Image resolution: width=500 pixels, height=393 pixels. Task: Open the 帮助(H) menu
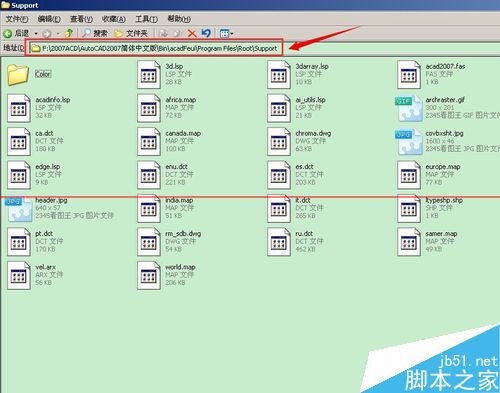coord(179,19)
